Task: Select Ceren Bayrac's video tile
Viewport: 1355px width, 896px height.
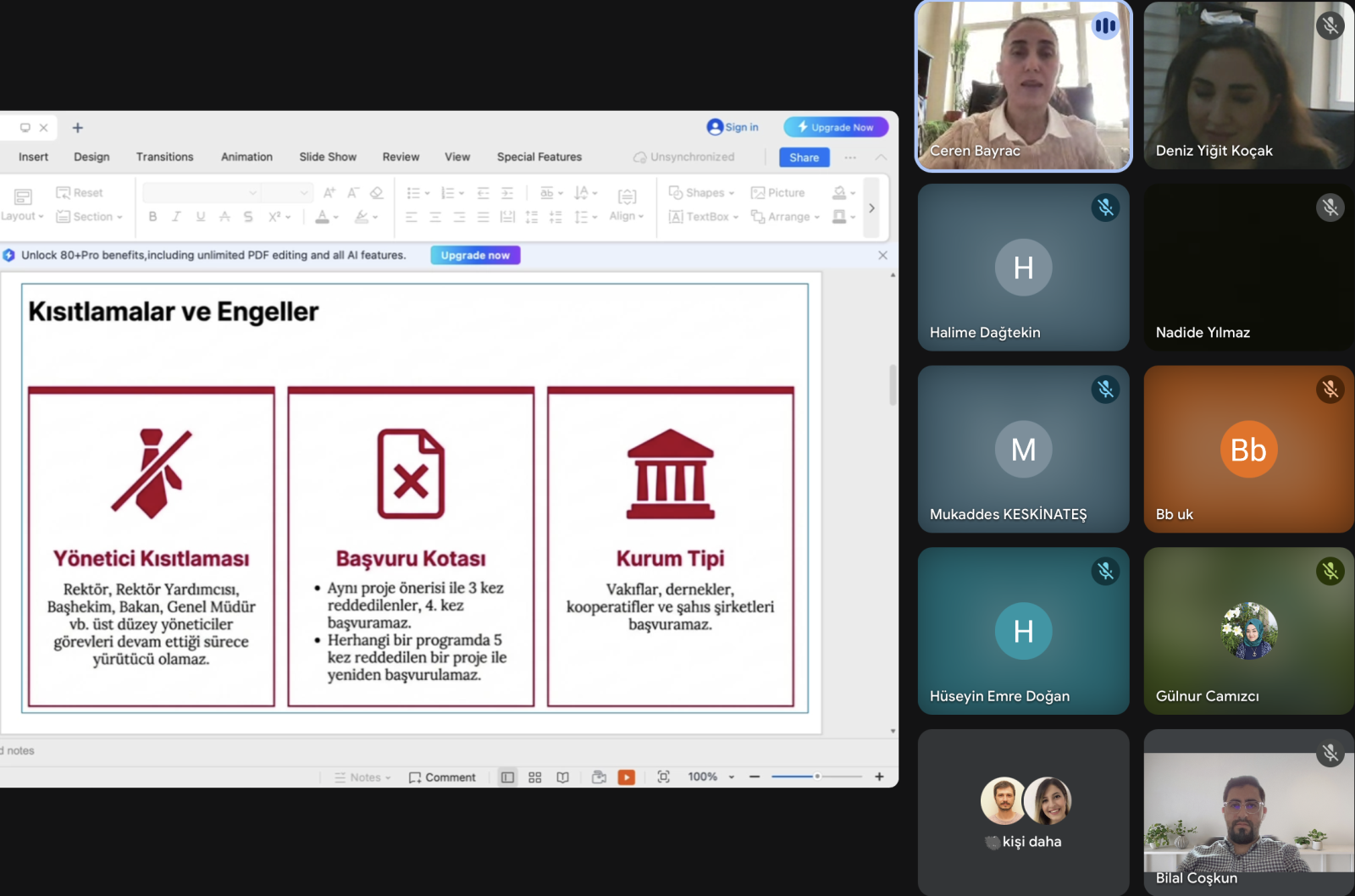Action: pos(1023,86)
